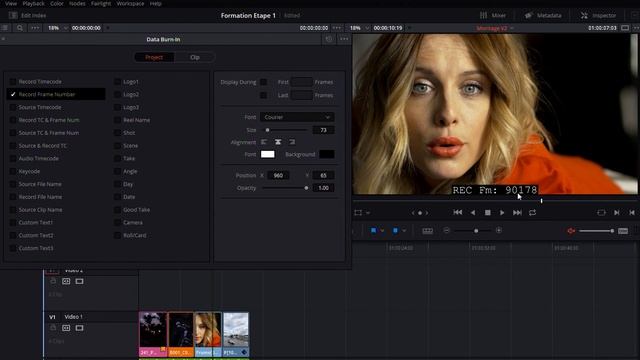Screen dimensions: 640x360
Task: Open the blue marker color dropdown
Action: coord(404,231)
